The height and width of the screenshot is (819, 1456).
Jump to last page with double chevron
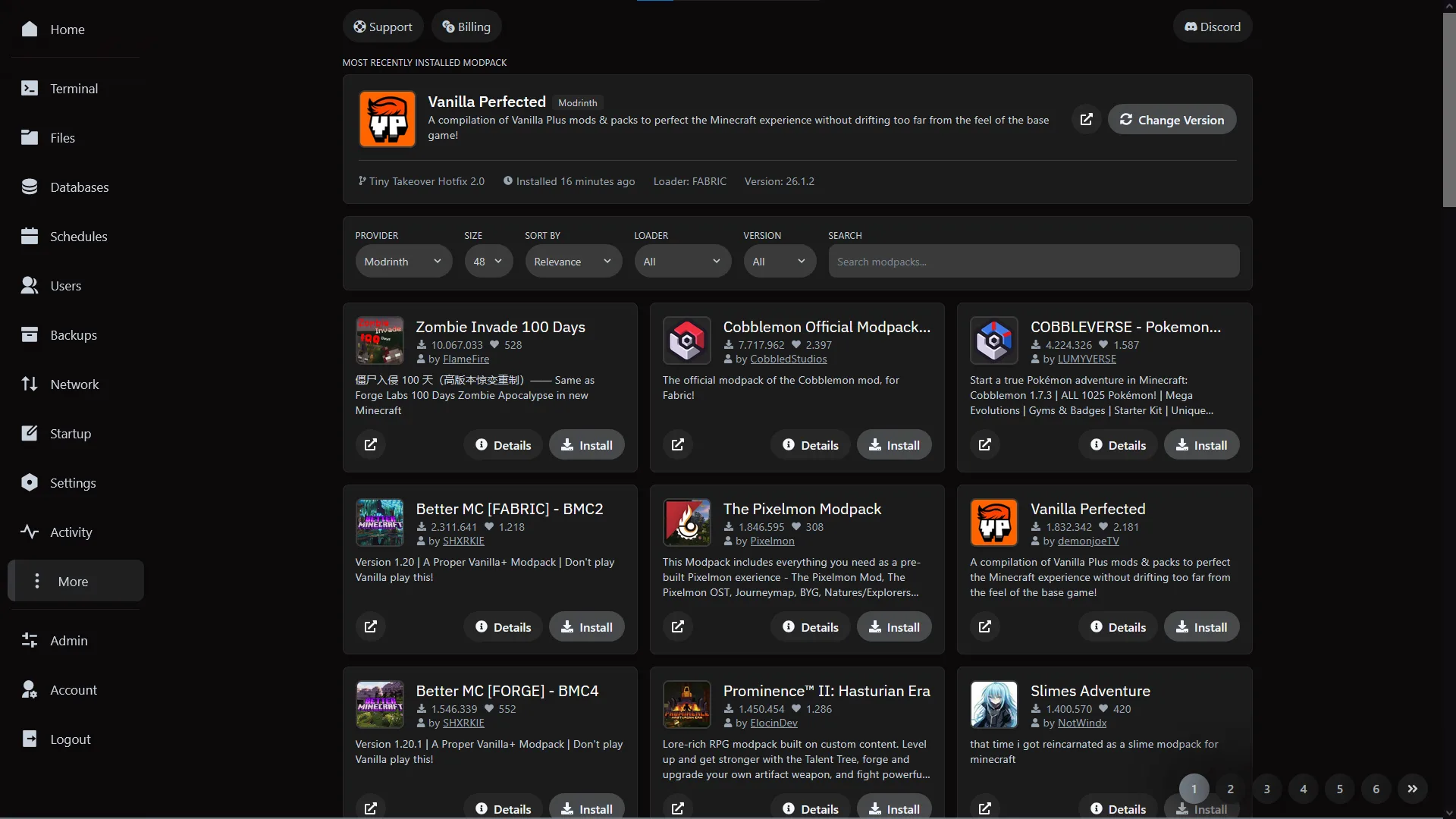click(x=1412, y=789)
